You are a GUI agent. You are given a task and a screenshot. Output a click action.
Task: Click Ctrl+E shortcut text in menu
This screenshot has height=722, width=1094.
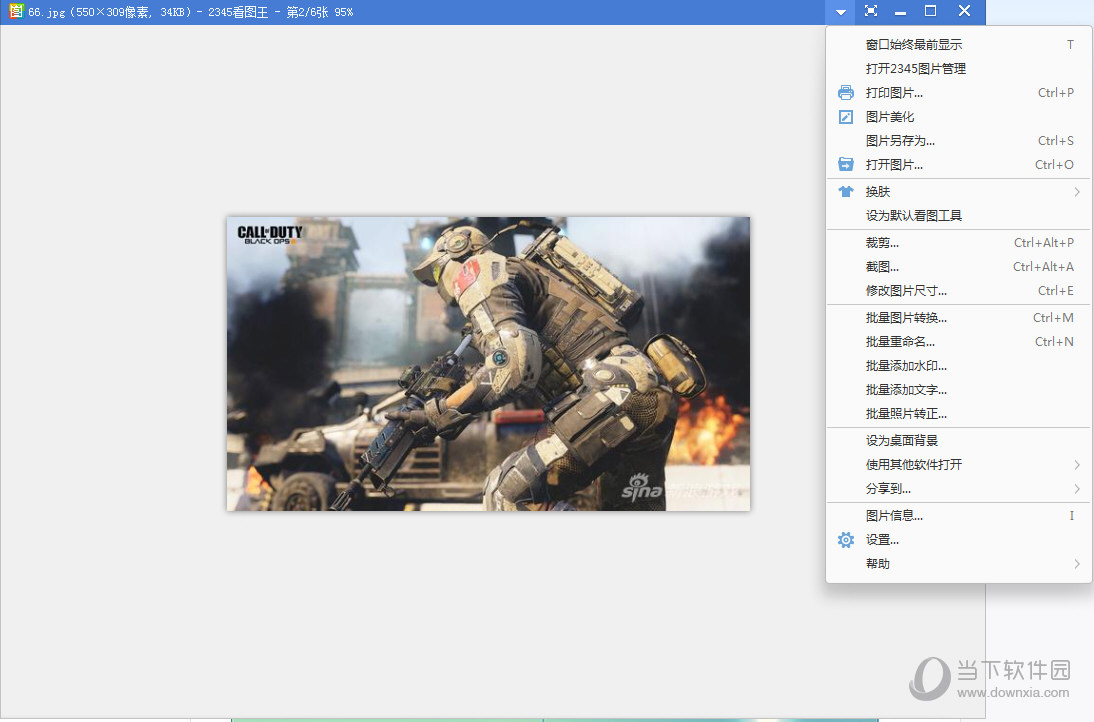(x=1056, y=291)
